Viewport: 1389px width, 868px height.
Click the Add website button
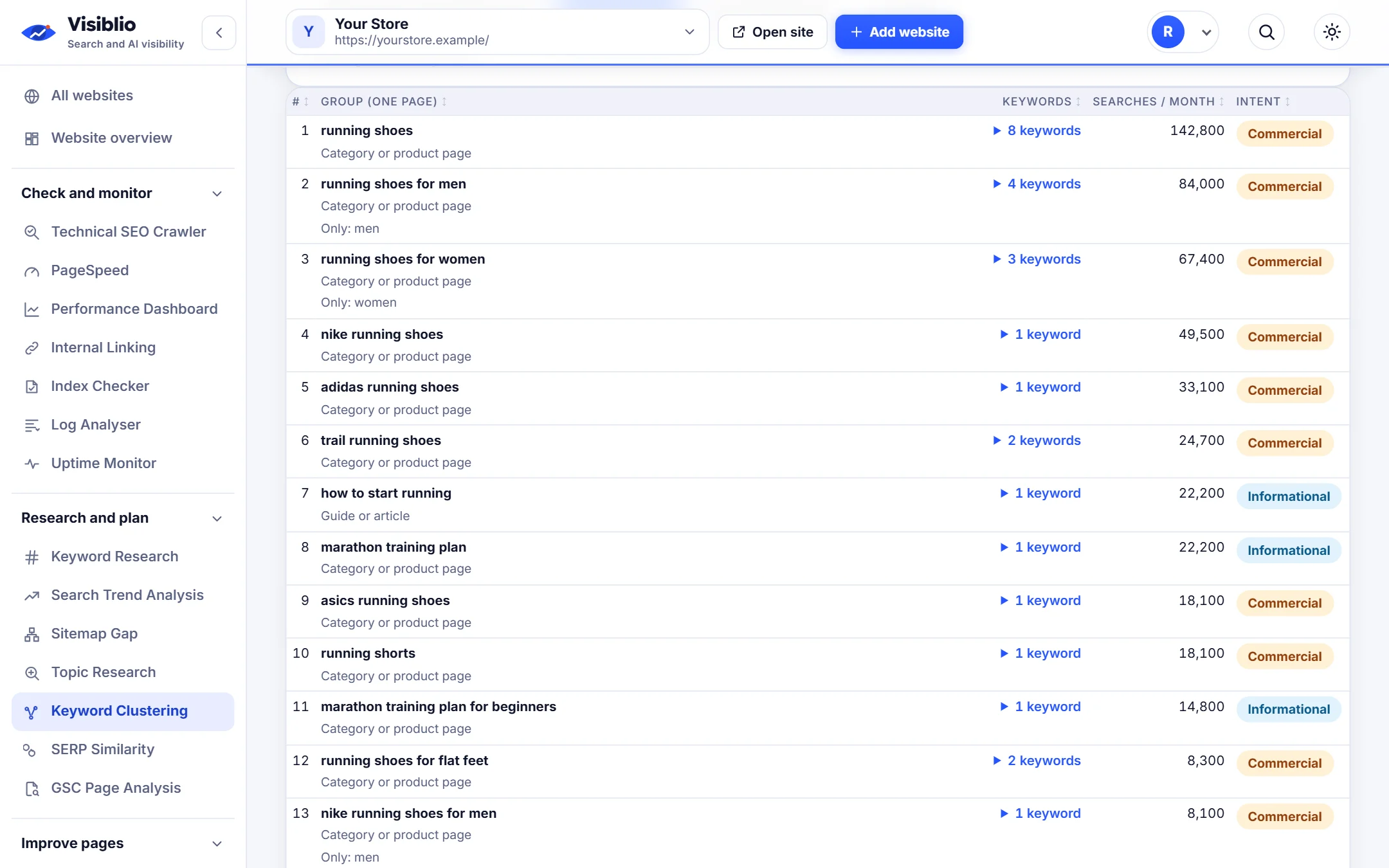(x=899, y=32)
